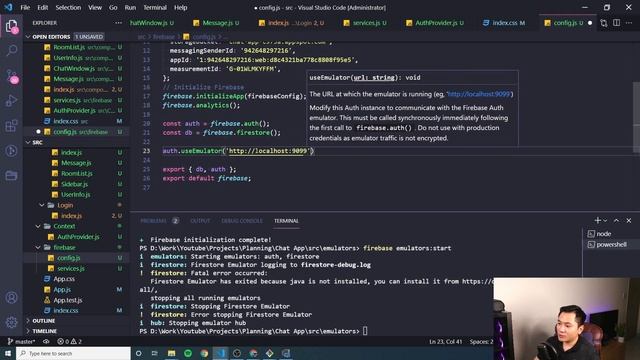Open the Manage settings gear
This screenshot has width=640, height=360.
tap(11, 322)
